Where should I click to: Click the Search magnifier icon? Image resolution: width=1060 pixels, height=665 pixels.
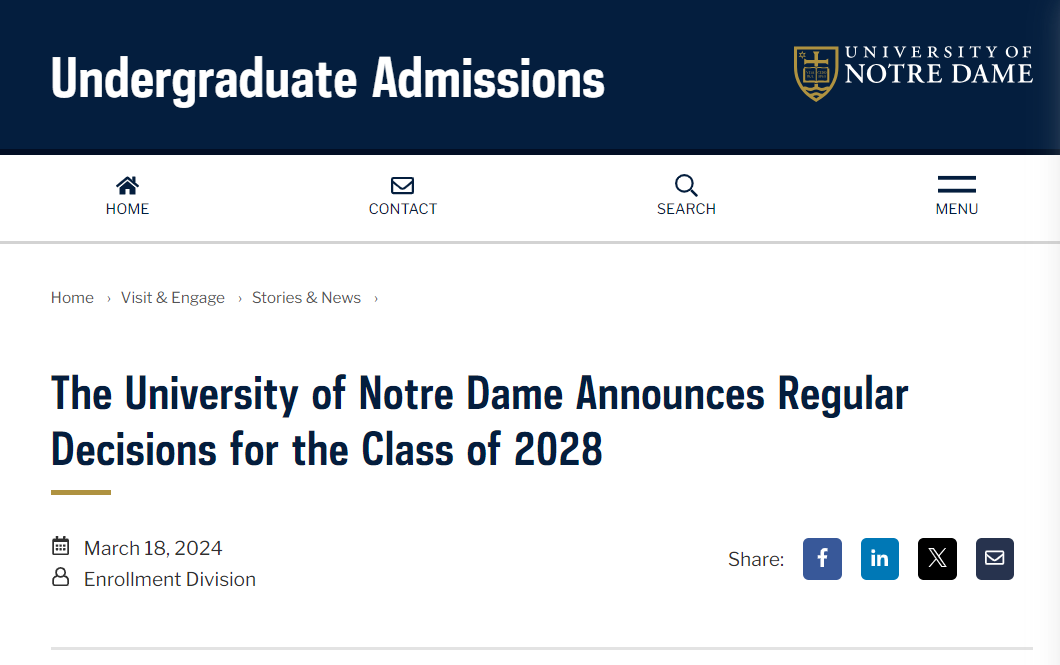pos(686,185)
